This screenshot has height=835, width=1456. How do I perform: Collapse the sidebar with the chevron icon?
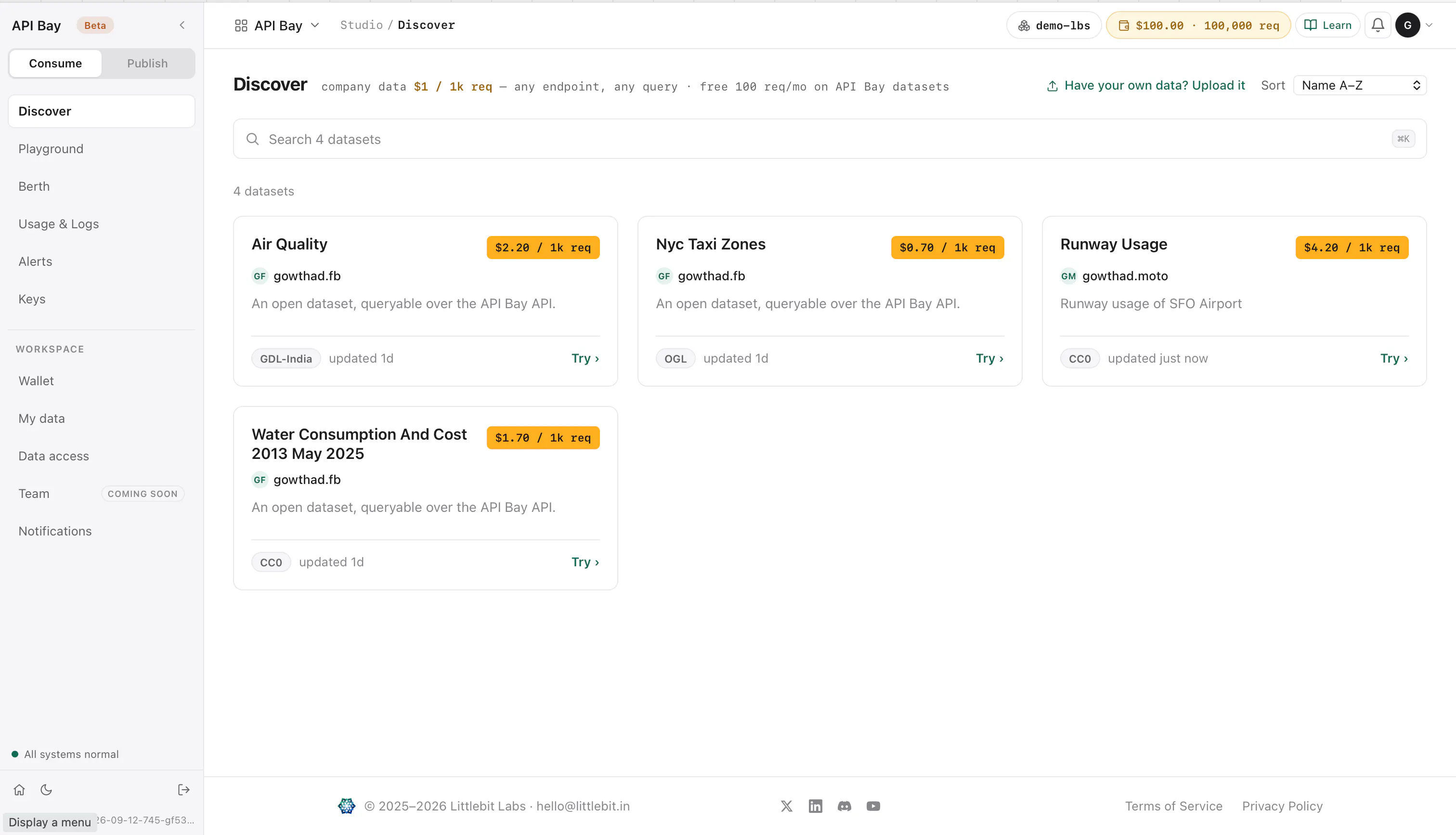click(x=182, y=25)
